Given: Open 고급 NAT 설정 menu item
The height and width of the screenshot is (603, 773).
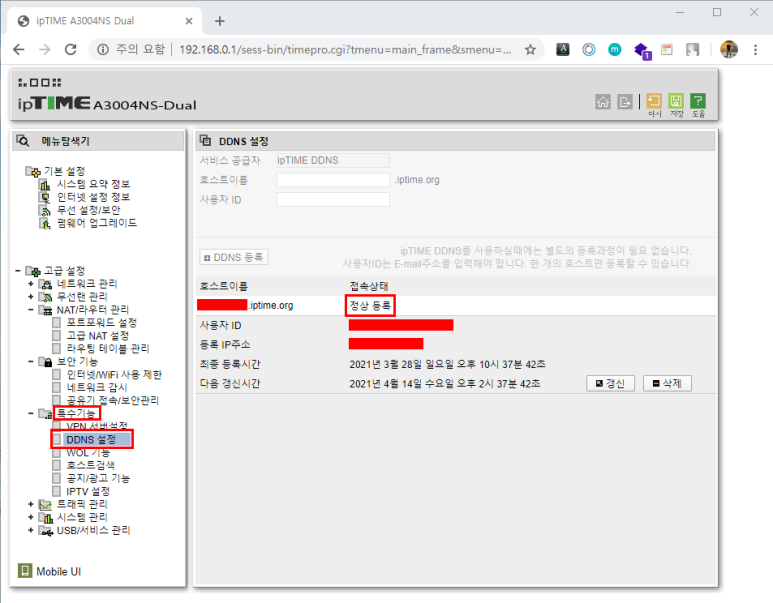Looking at the screenshot, I should click(x=98, y=336).
